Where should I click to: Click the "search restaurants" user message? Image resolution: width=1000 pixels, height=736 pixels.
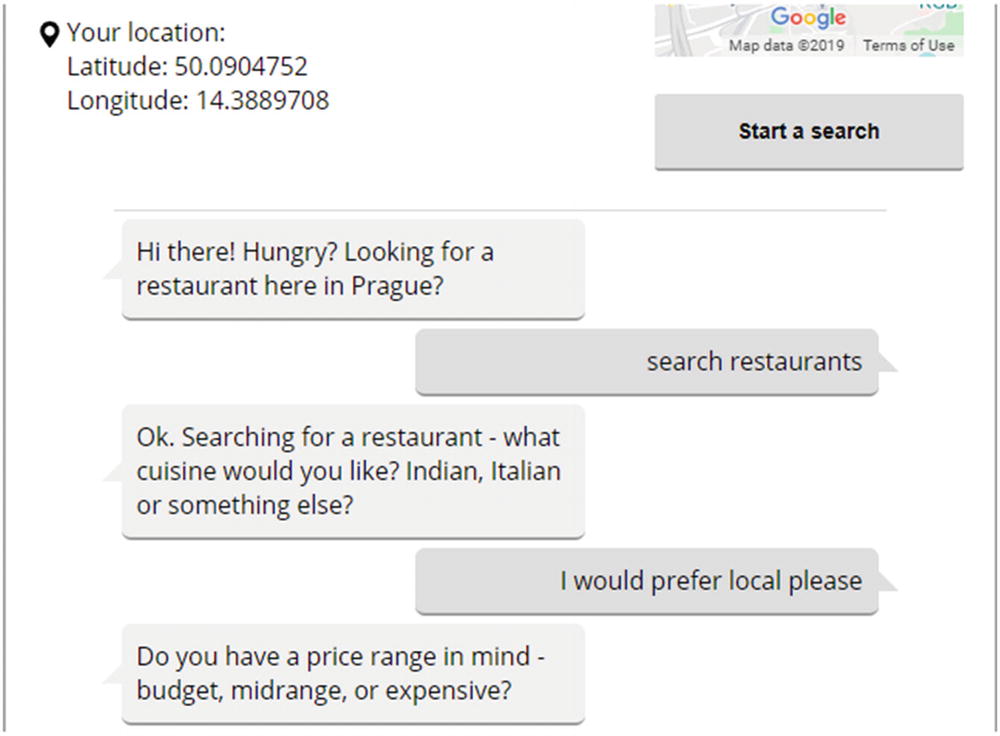point(754,361)
